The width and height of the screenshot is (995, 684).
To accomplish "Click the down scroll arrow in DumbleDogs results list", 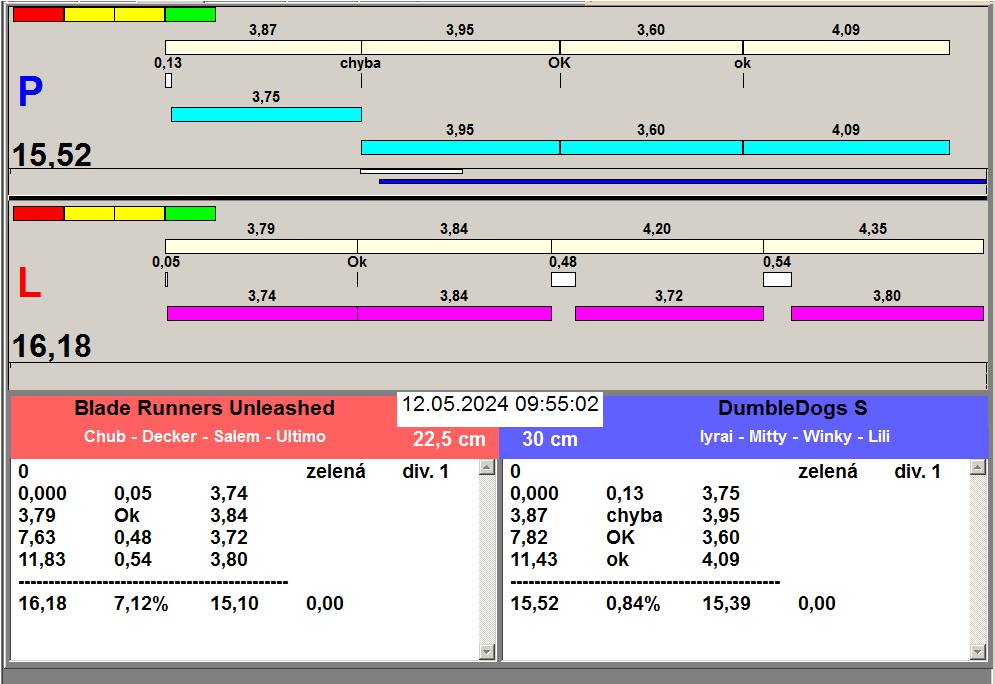I will 978,652.
